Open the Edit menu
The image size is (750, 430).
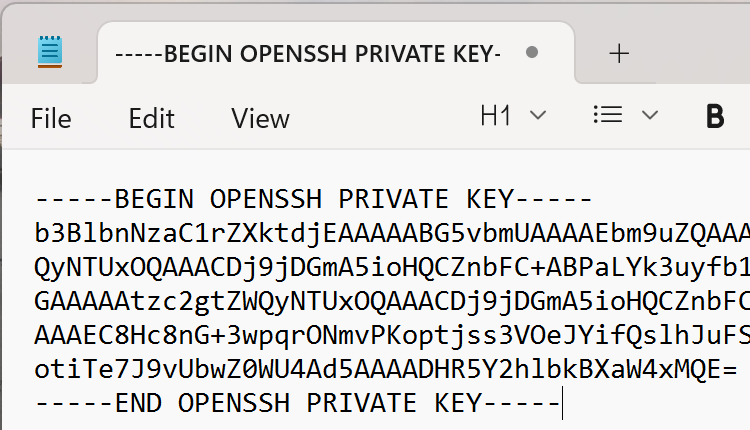click(151, 118)
